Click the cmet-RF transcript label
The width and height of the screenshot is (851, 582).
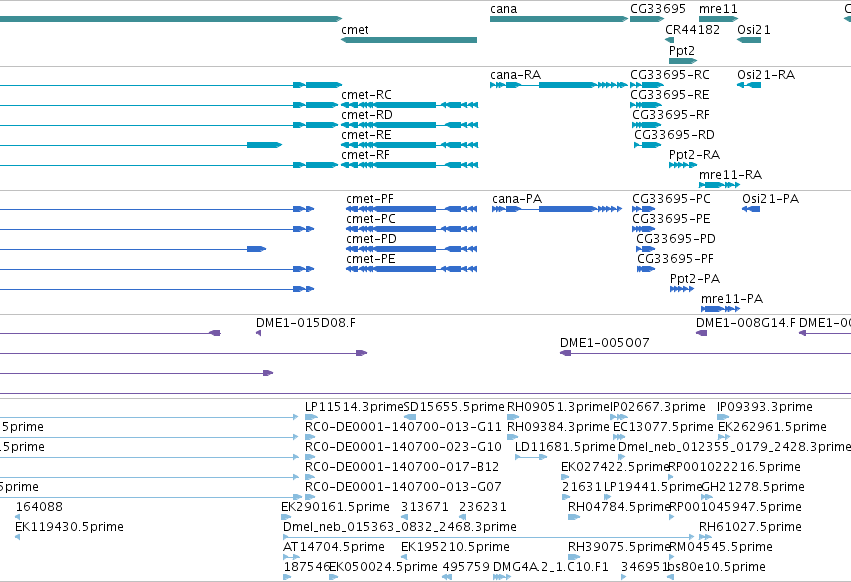(366, 155)
